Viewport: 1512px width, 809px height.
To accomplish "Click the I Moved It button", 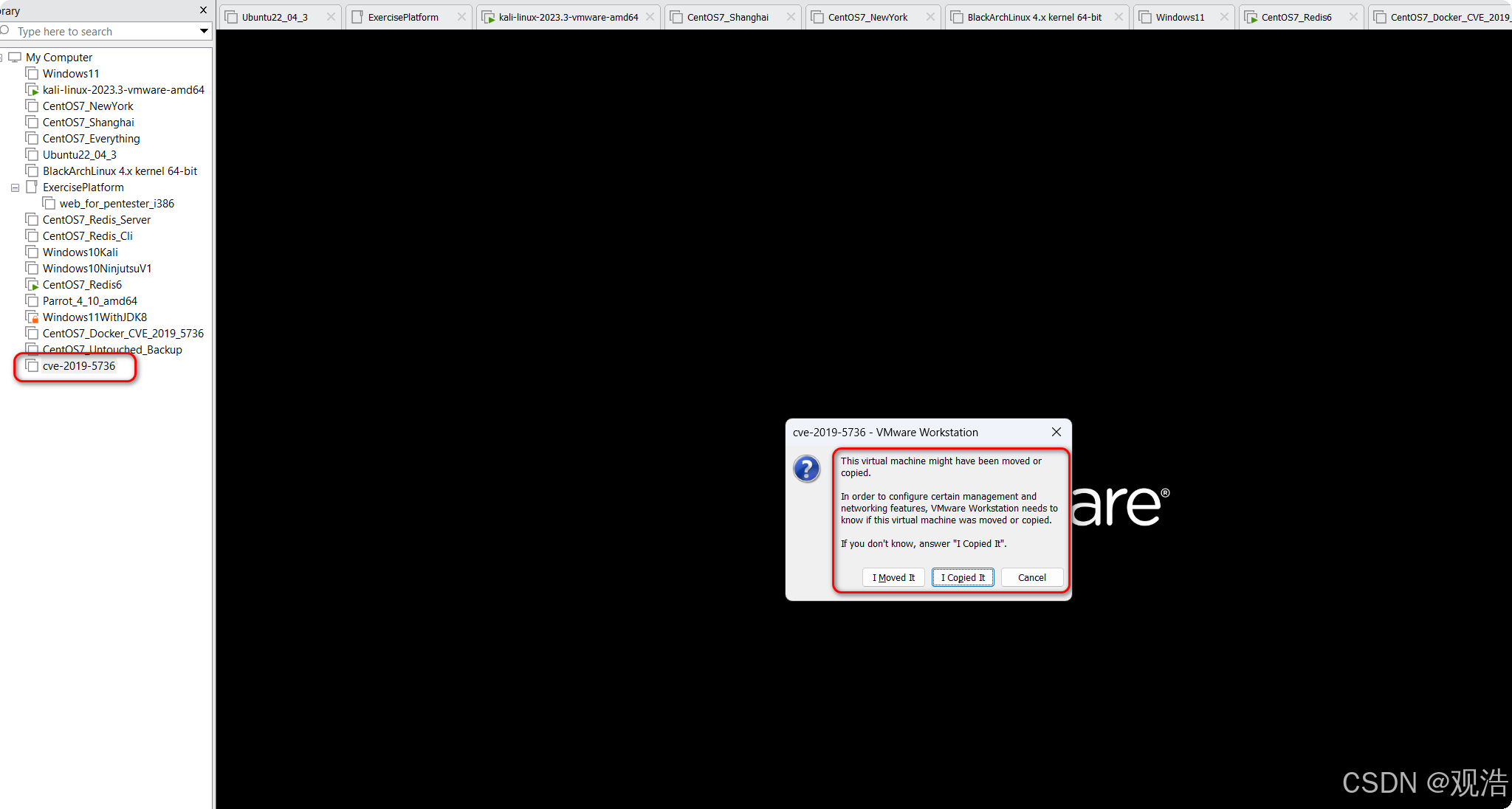I will pos(893,577).
